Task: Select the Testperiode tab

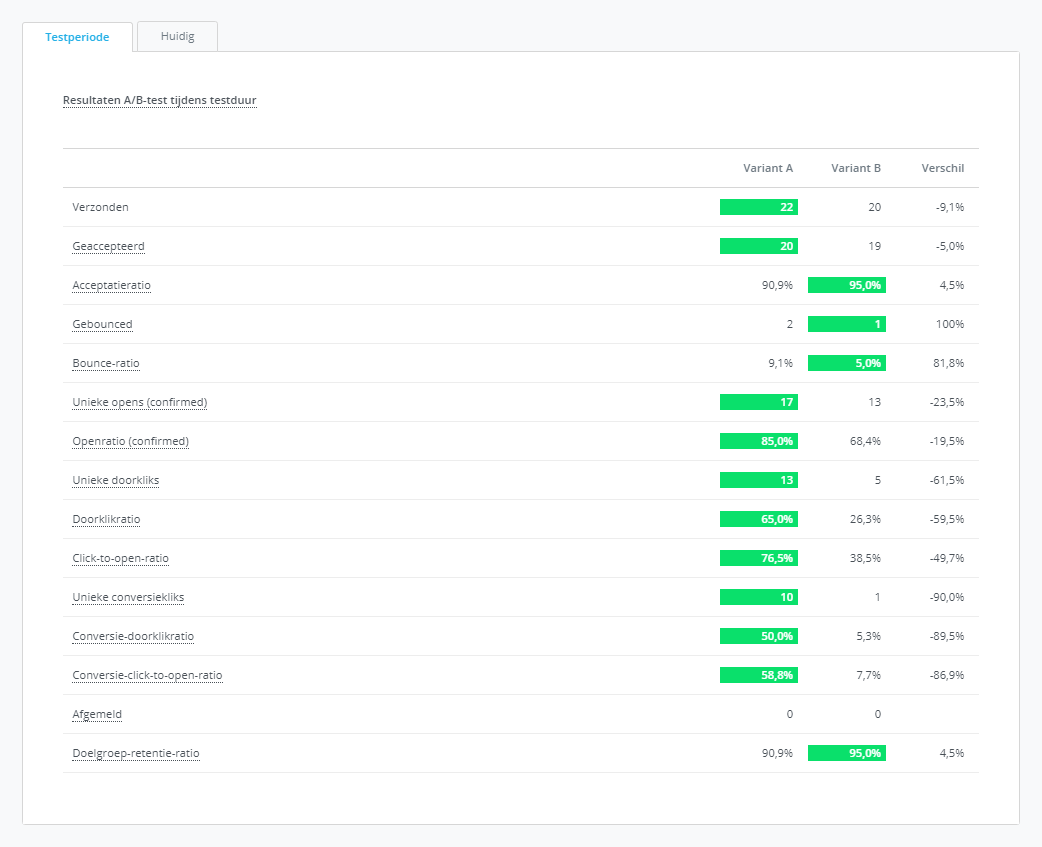Action: 77,37
